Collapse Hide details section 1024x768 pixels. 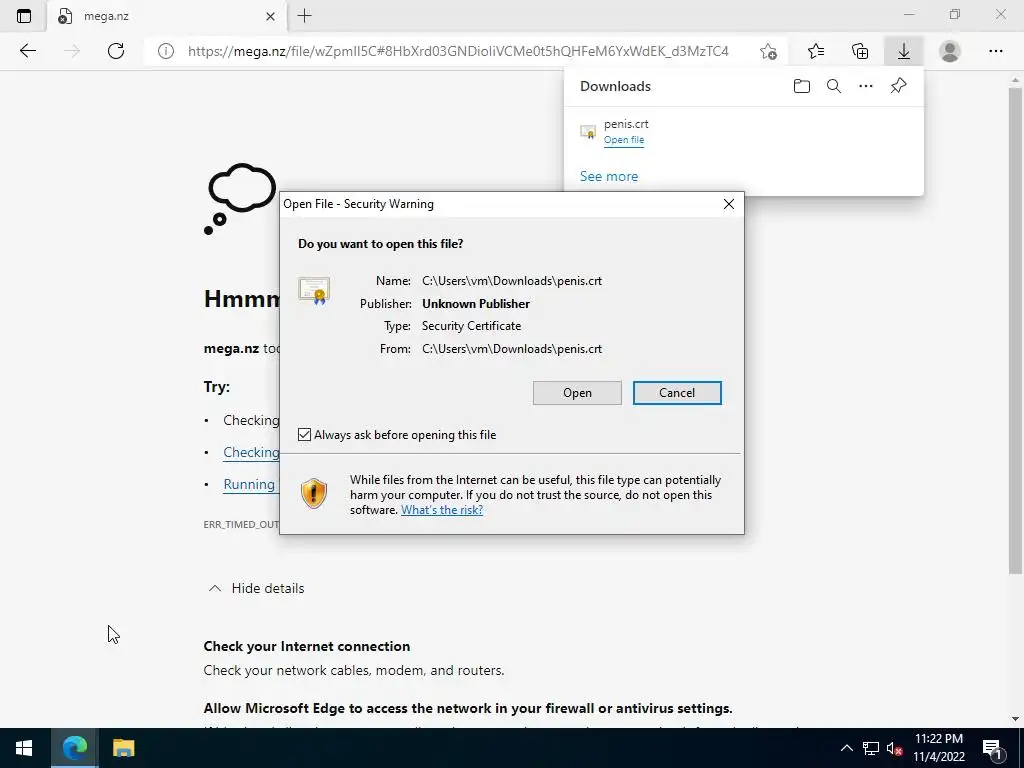(256, 588)
